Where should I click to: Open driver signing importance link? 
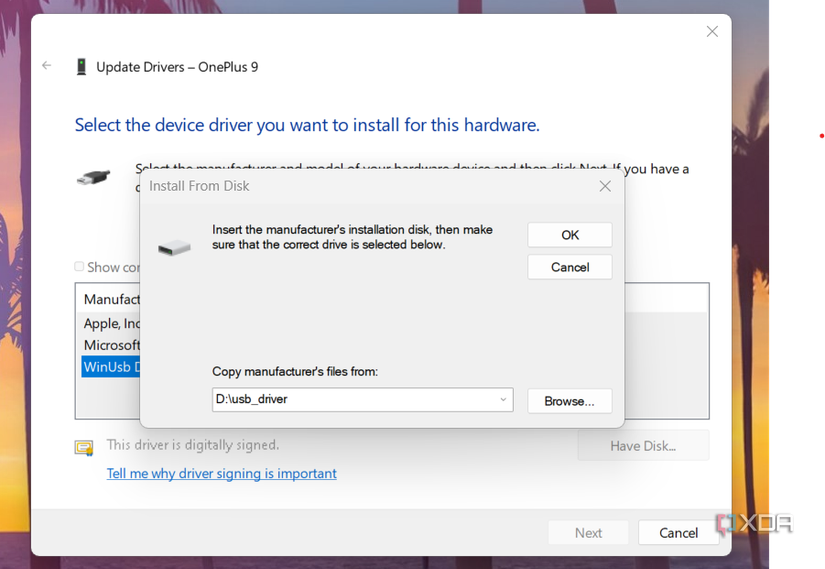click(x=222, y=473)
